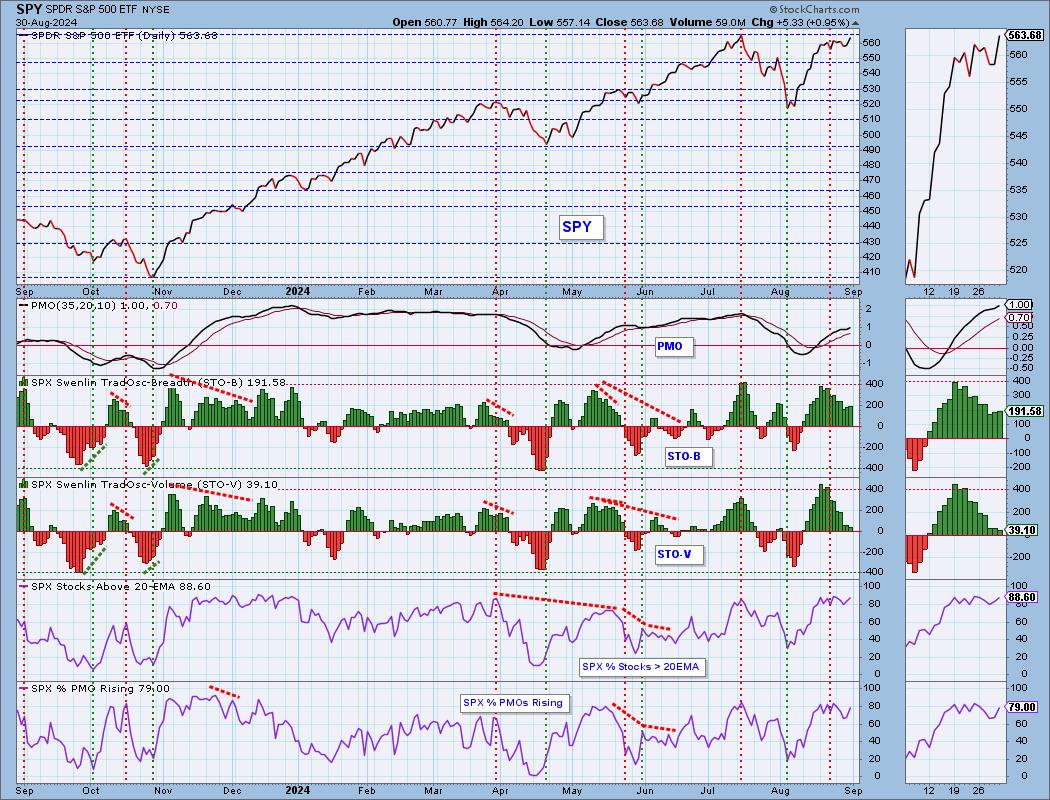Click the 410 level on main price axis
This screenshot has width=1050, height=800.
click(871, 272)
